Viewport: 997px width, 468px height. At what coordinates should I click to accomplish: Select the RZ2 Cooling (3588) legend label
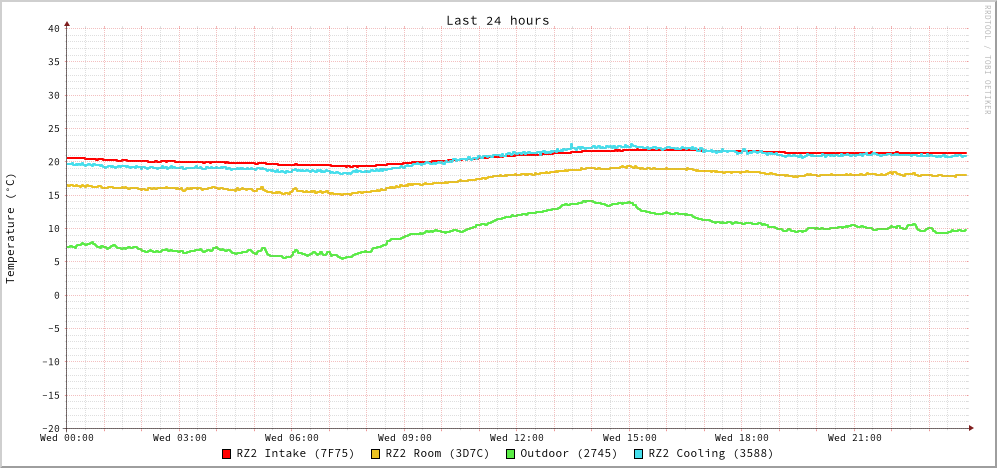pos(710,453)
